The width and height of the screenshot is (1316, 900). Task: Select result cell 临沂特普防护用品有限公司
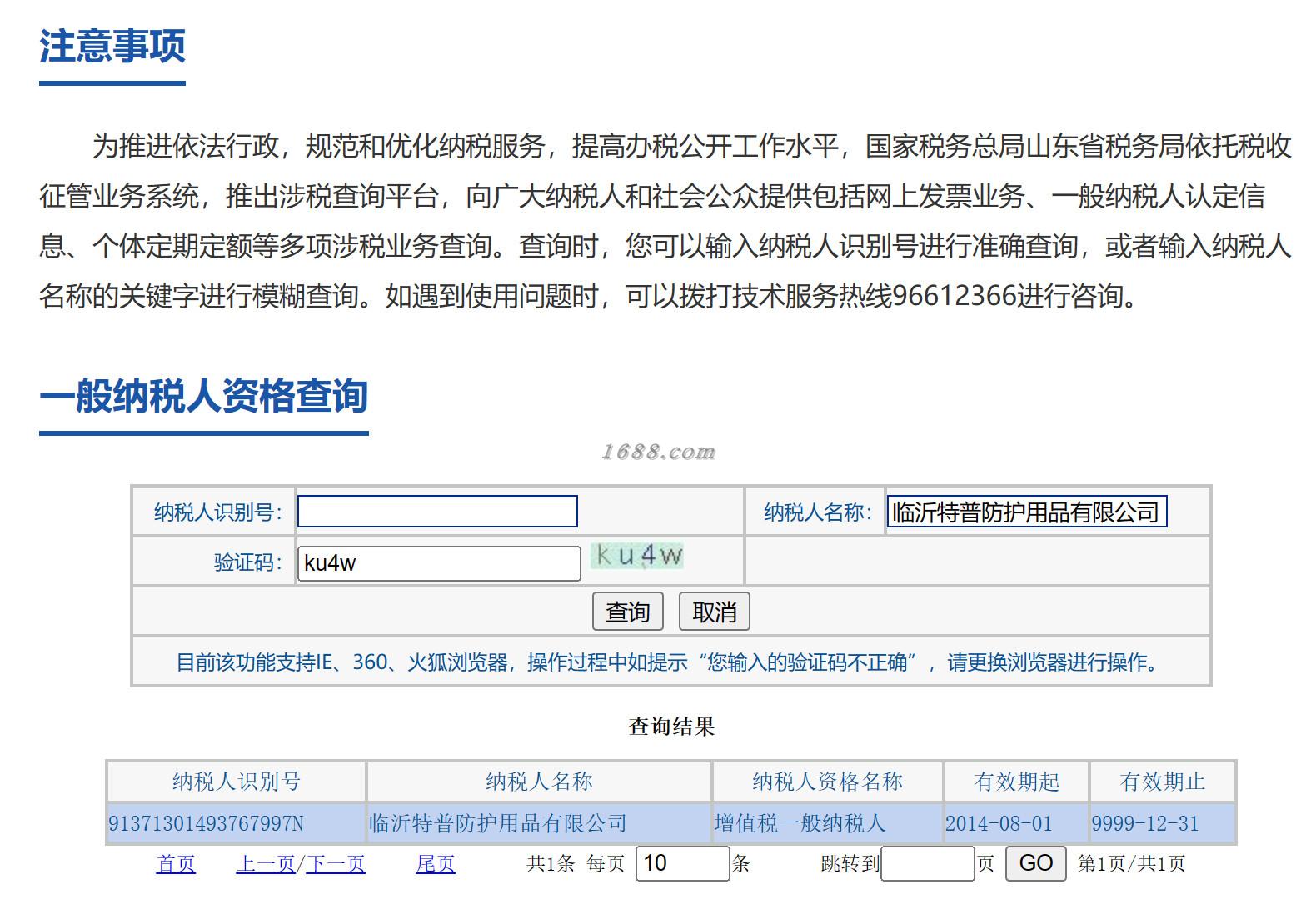click(539, 823)
